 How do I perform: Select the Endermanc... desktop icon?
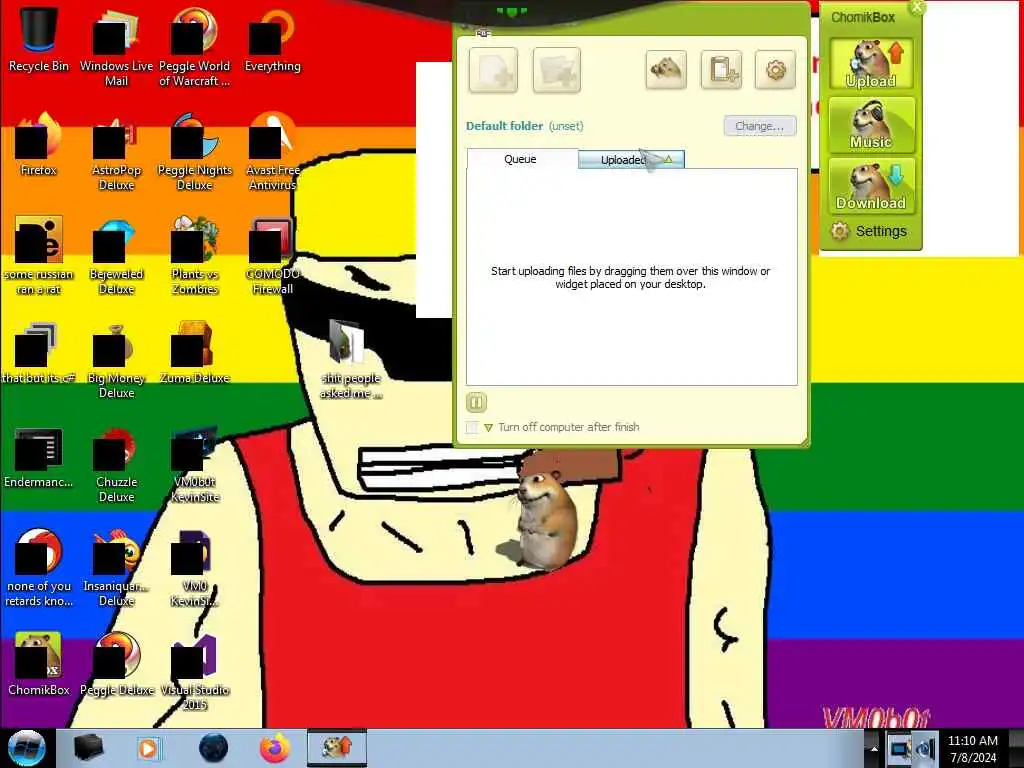(x=39, y=457)
